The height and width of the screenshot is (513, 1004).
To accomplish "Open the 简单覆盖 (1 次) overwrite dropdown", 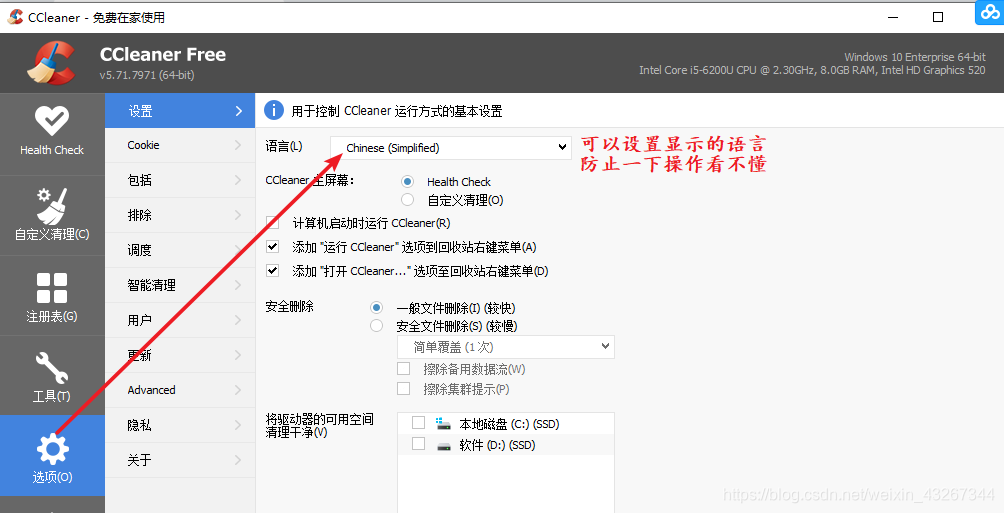I will (x=506, y=346).
